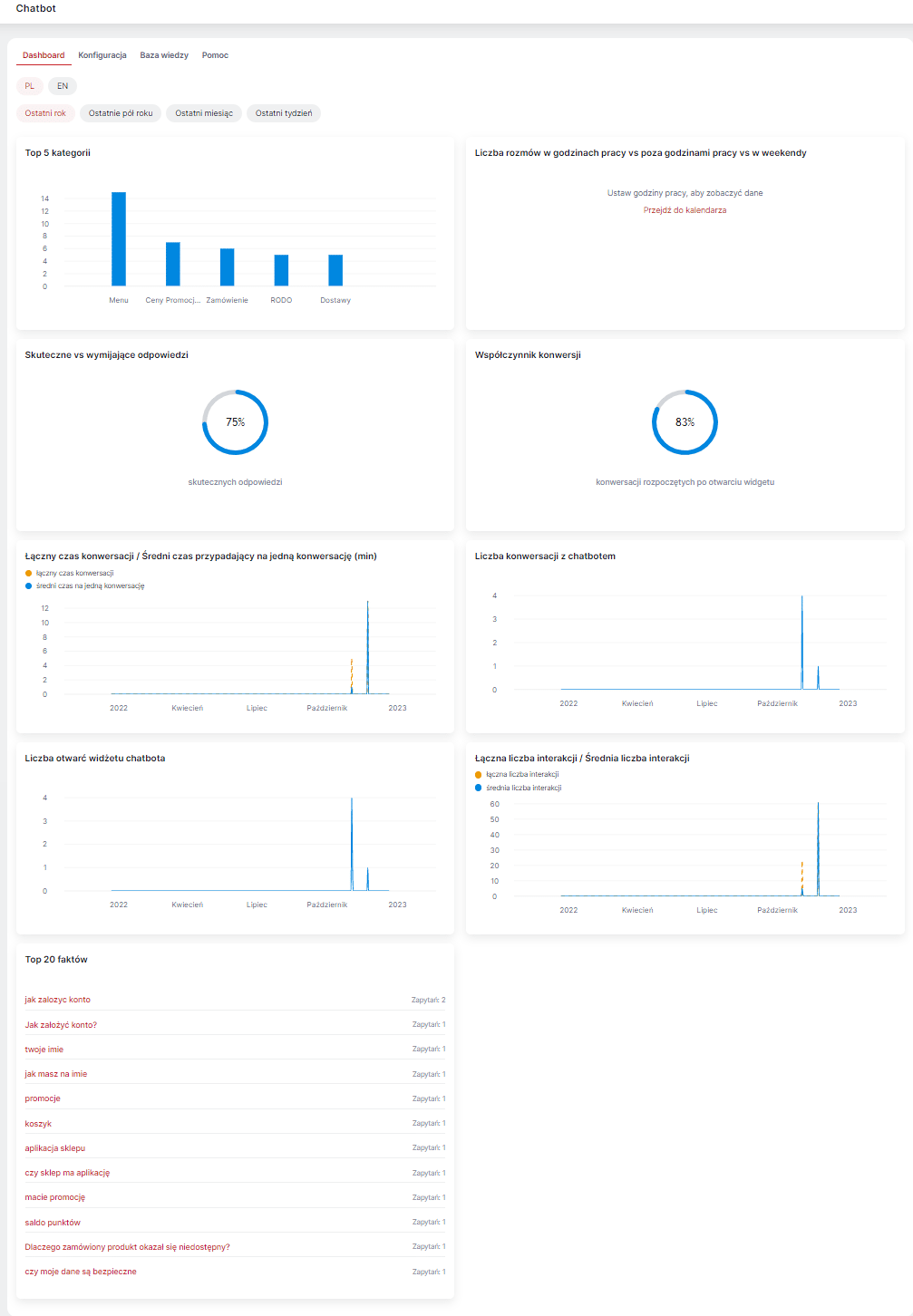The height and width of the screenshot is (1316, 913).
Task: Select the Dostawy bar in the chart
Action: point(335,270)
